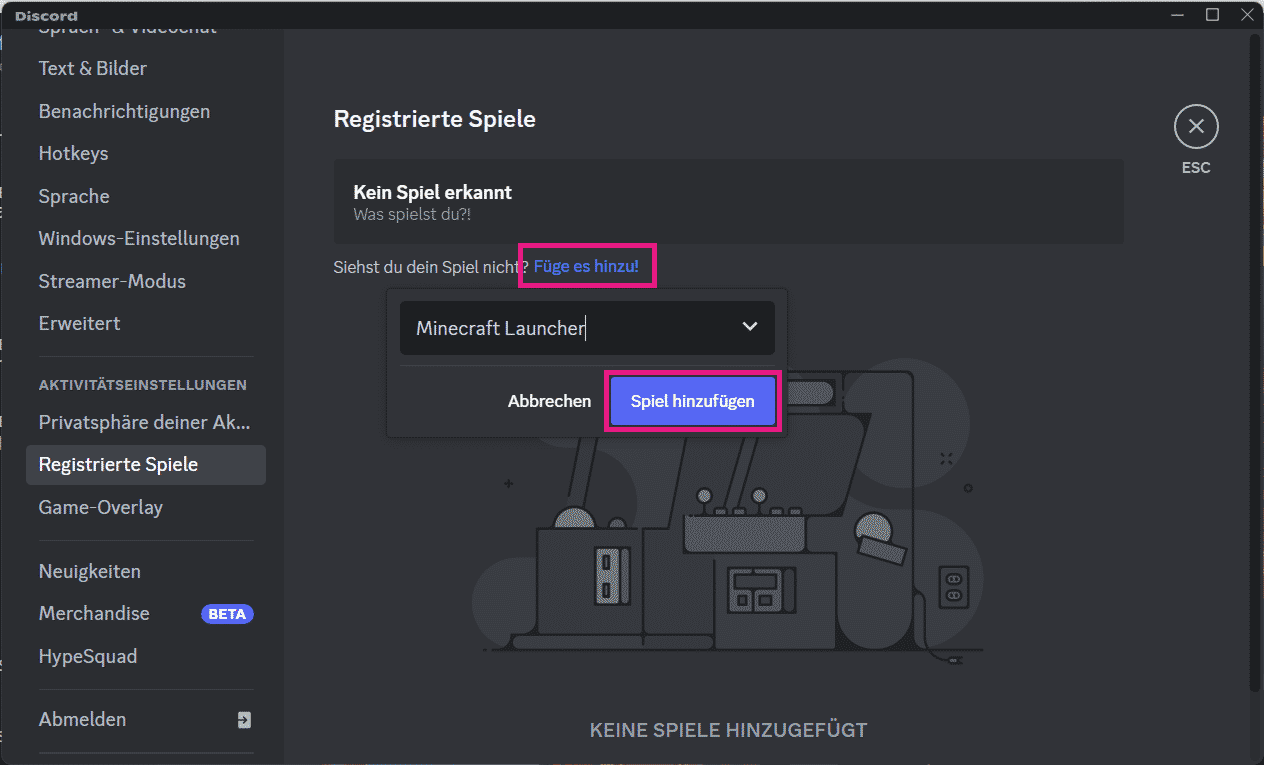The height and width of the screenshot is (765, 1264).
Task: Close the Discord window
Action: [1246, 14]
